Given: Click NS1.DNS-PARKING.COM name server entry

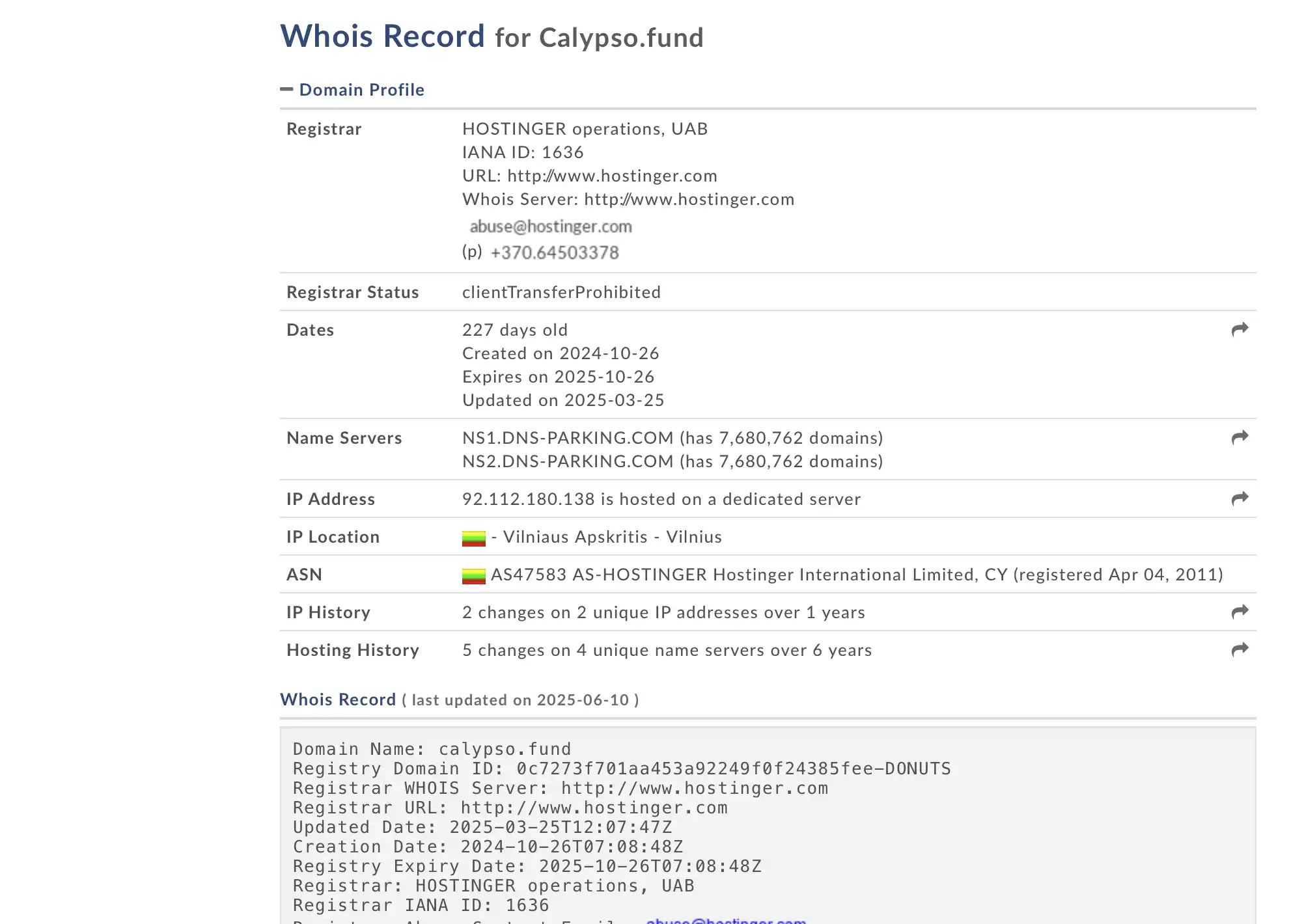Looking at the screenshot, I should (x=568, y=438).
